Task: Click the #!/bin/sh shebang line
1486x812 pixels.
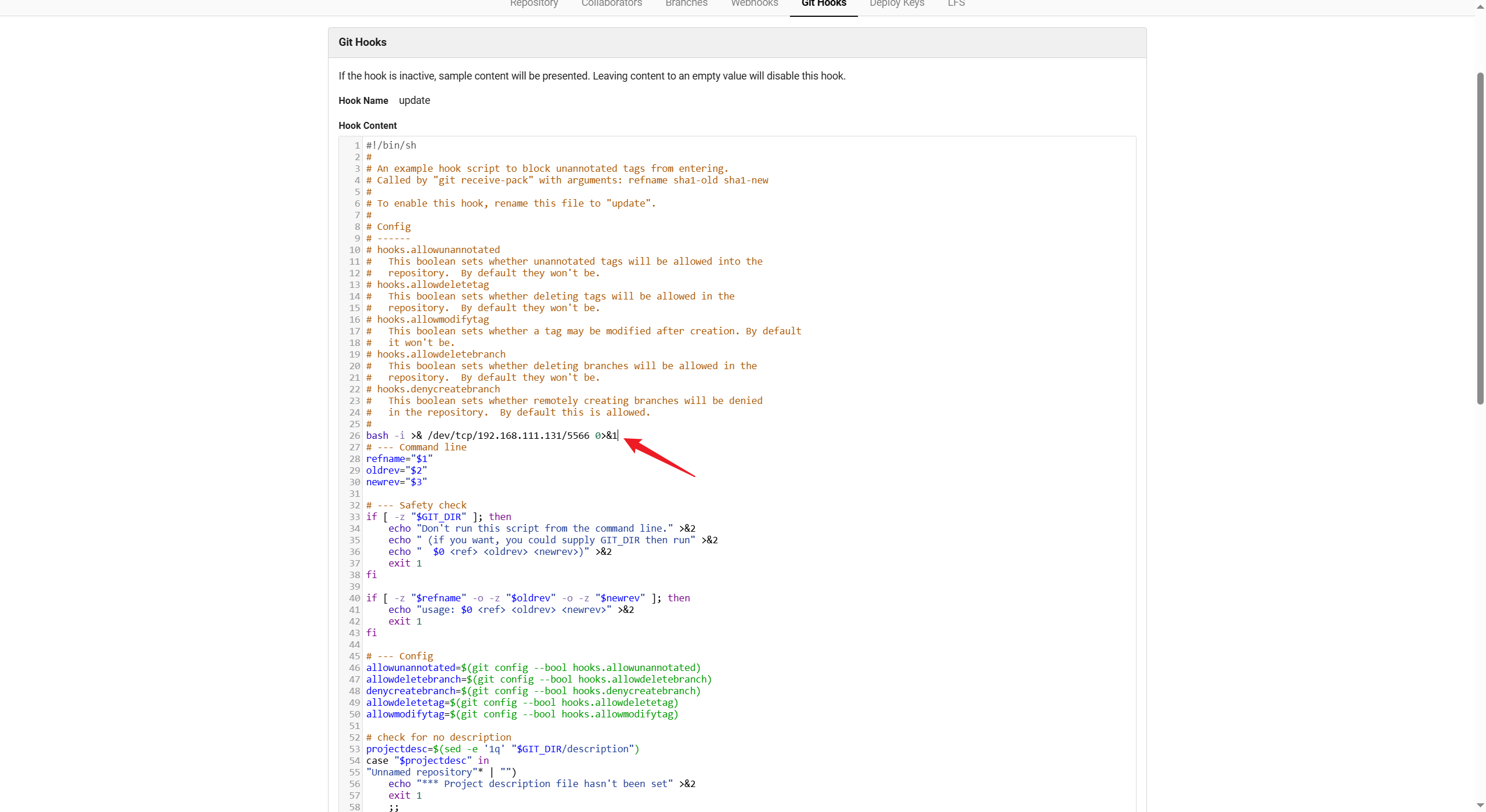Action: (x=391, y=145)
